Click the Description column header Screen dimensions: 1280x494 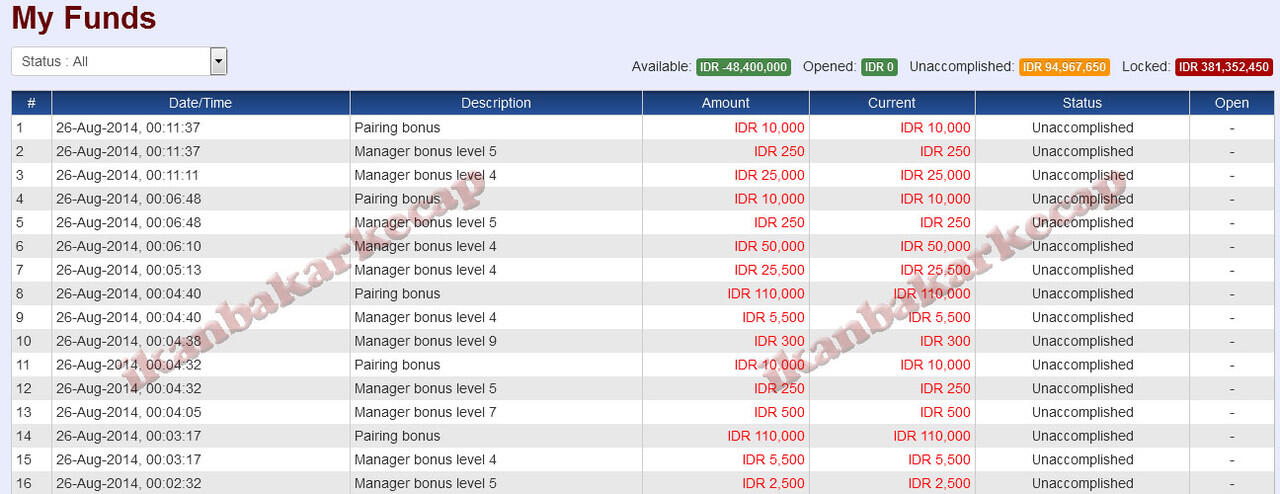click(496, 103)
